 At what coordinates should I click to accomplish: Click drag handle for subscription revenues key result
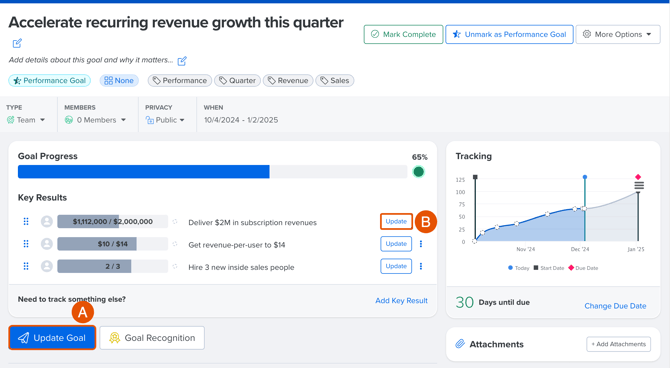tap(26, 221)
